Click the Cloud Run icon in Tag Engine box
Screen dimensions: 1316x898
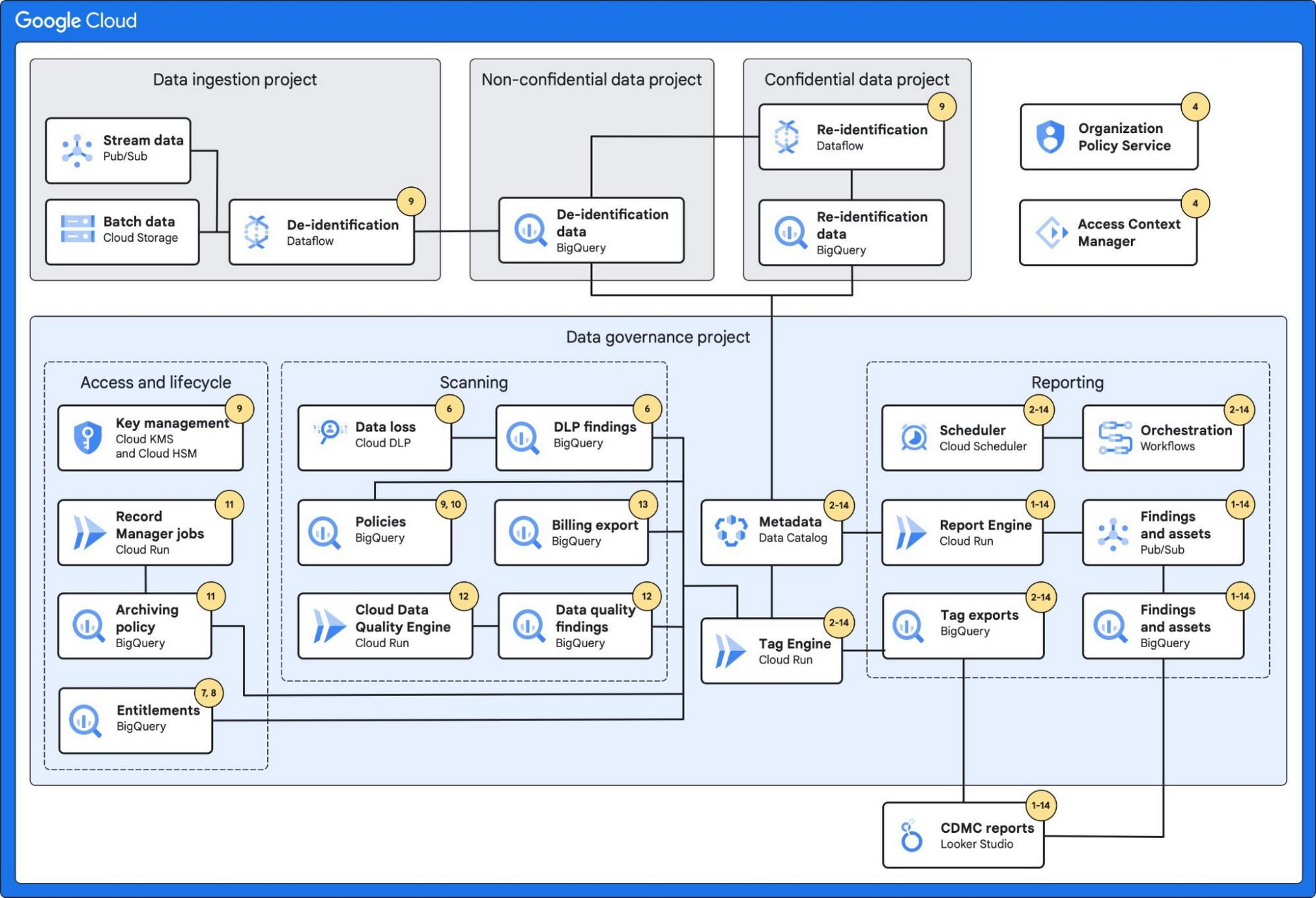click(731, 651)
